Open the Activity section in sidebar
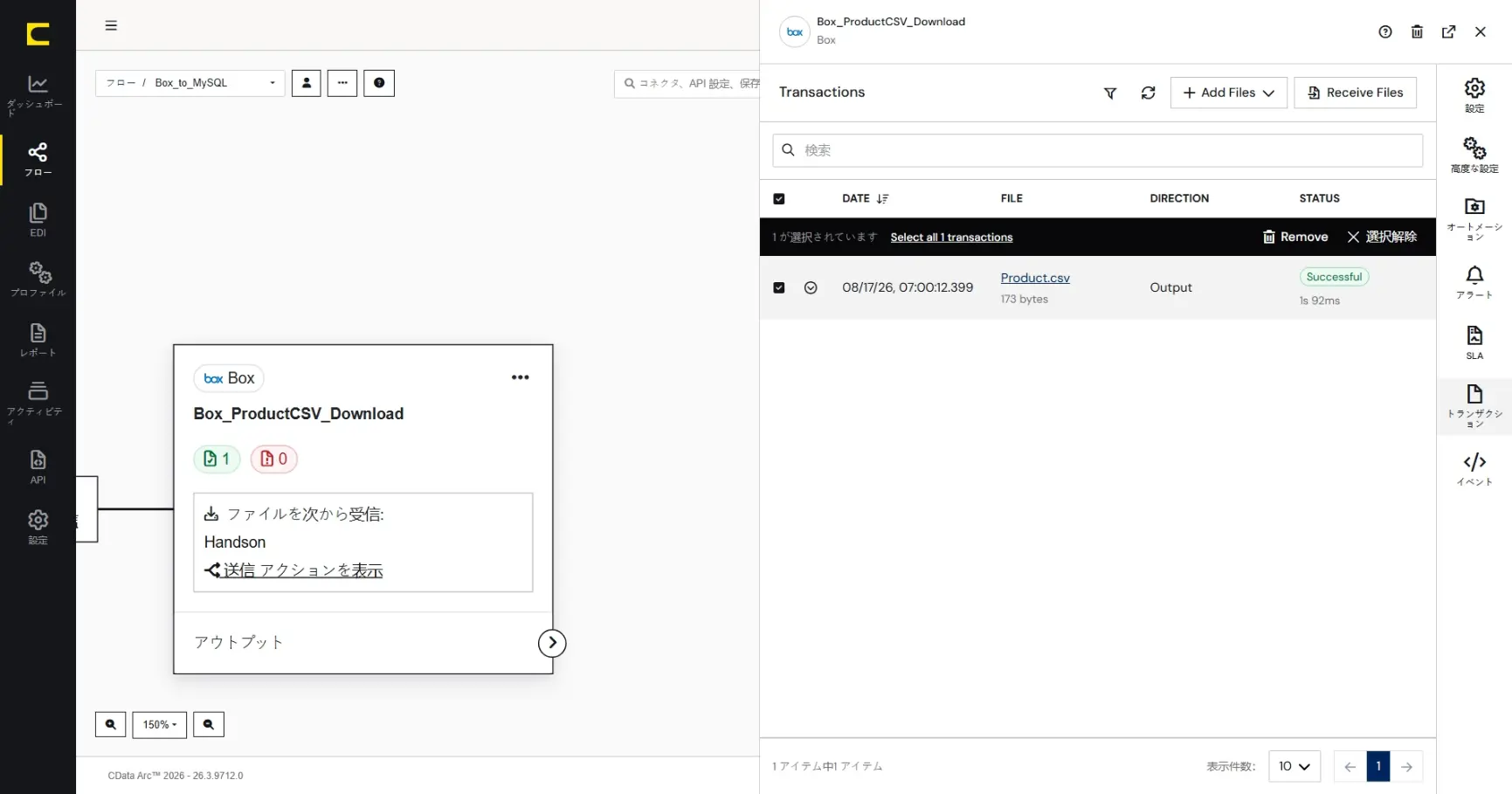1512x794 pixels. click(38, 402)
